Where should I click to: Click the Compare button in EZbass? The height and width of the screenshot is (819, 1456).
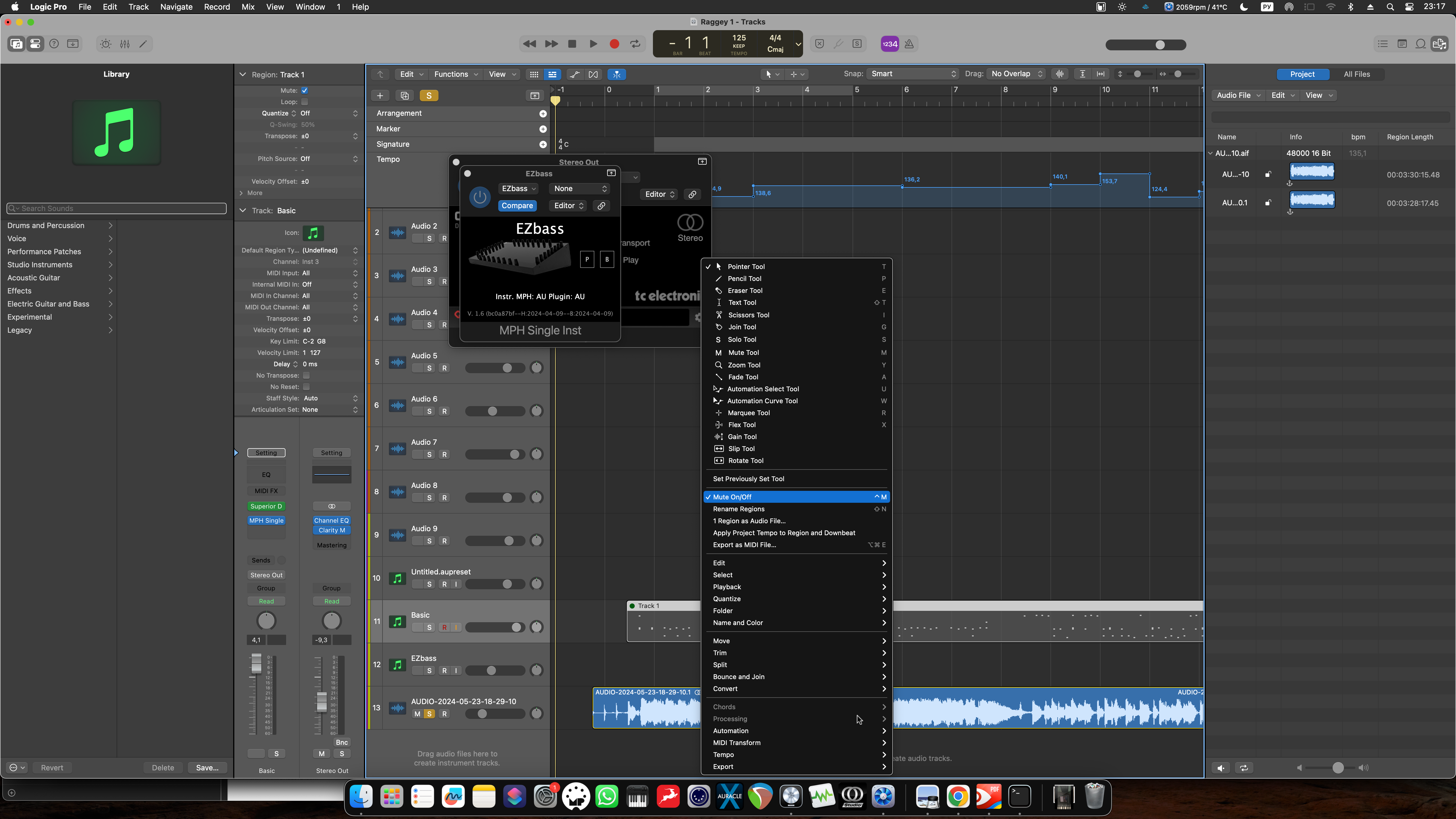point(517,206)
